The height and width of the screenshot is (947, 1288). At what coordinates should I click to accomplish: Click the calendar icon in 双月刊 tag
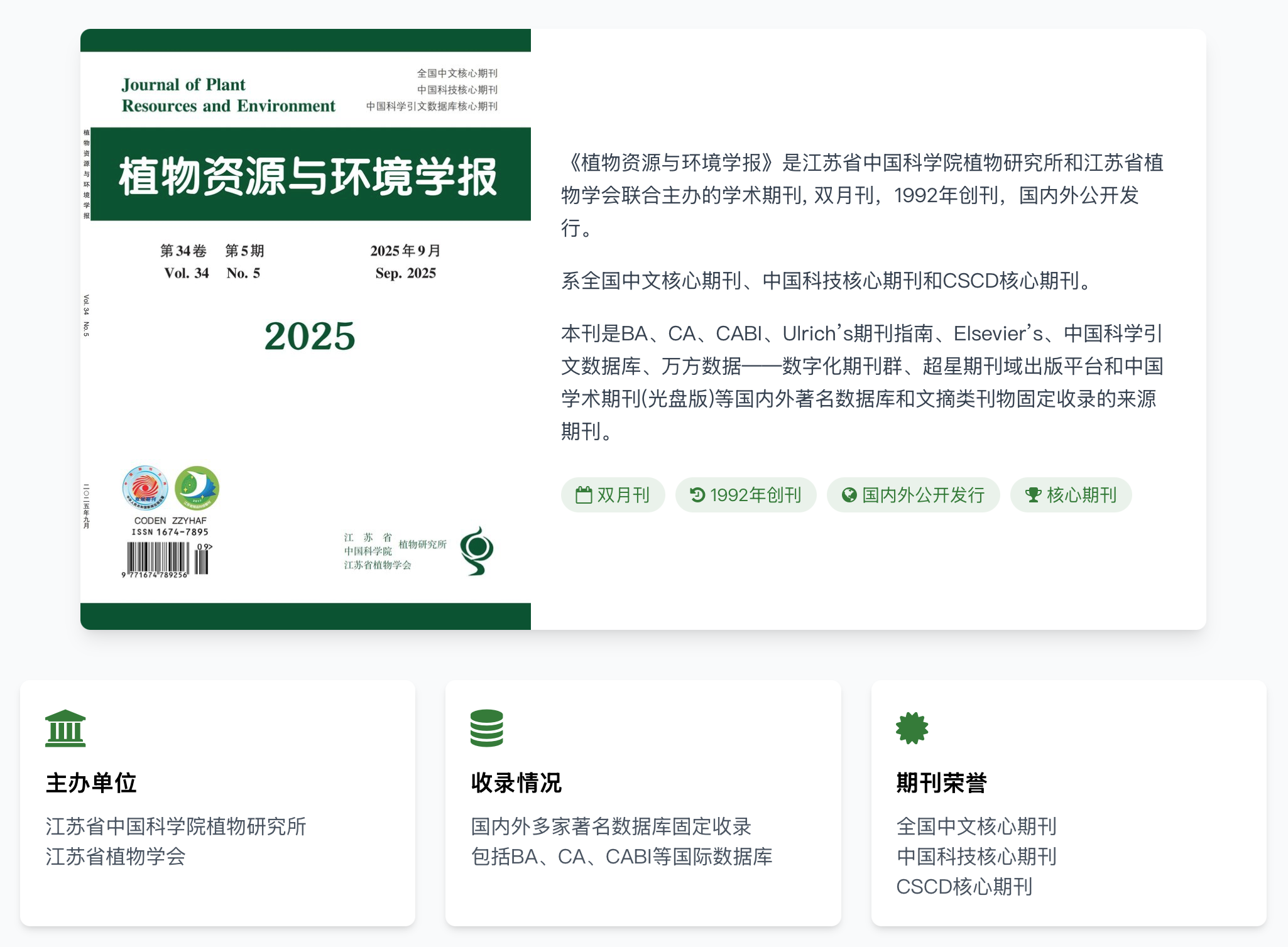(584, 495)
